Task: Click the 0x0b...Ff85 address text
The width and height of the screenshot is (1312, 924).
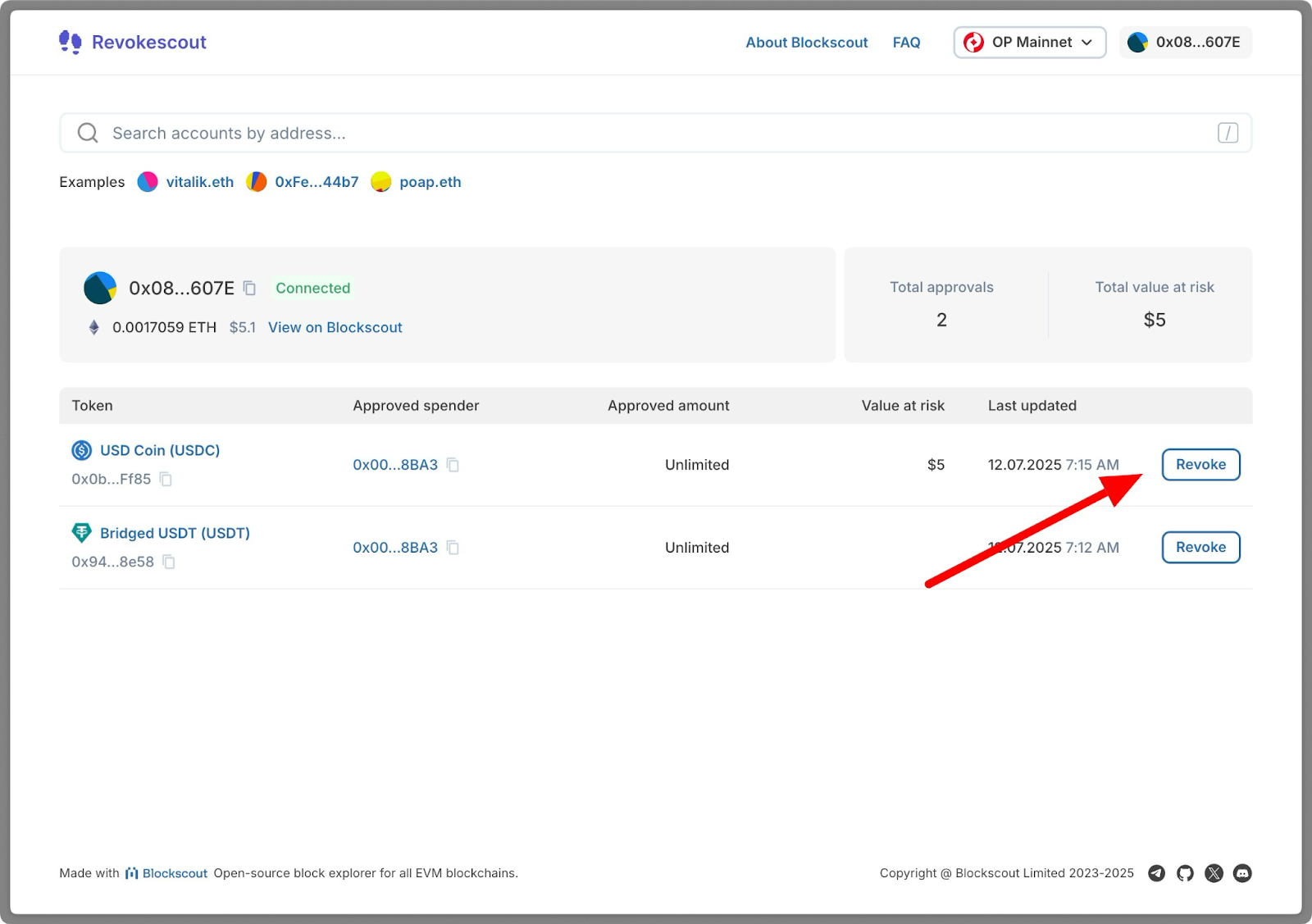Action: point(112,479)
